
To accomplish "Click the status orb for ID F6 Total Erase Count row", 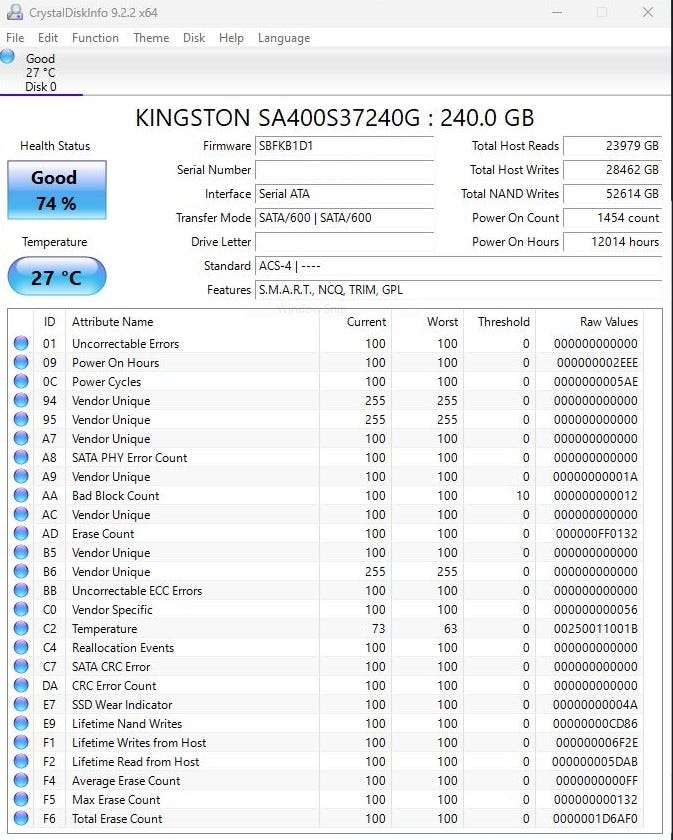I will pyautogui.click(x=21, y=819).
